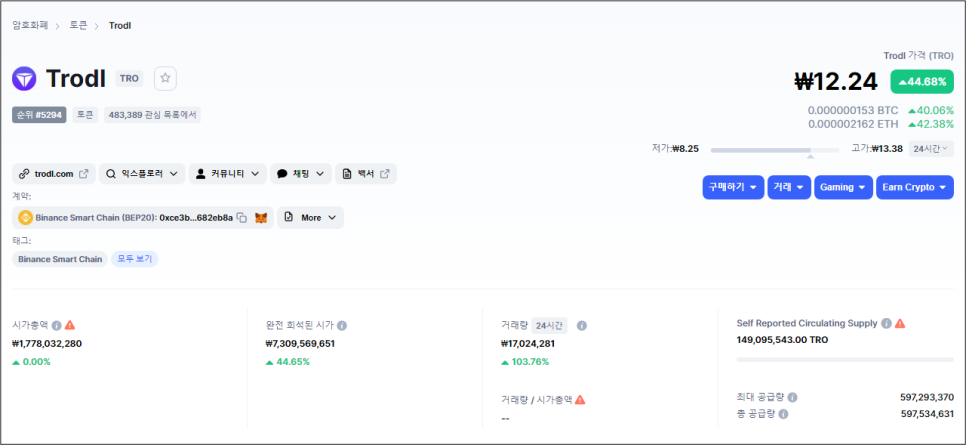Open the 커뮤니티 dropdown

coord(228,174)
